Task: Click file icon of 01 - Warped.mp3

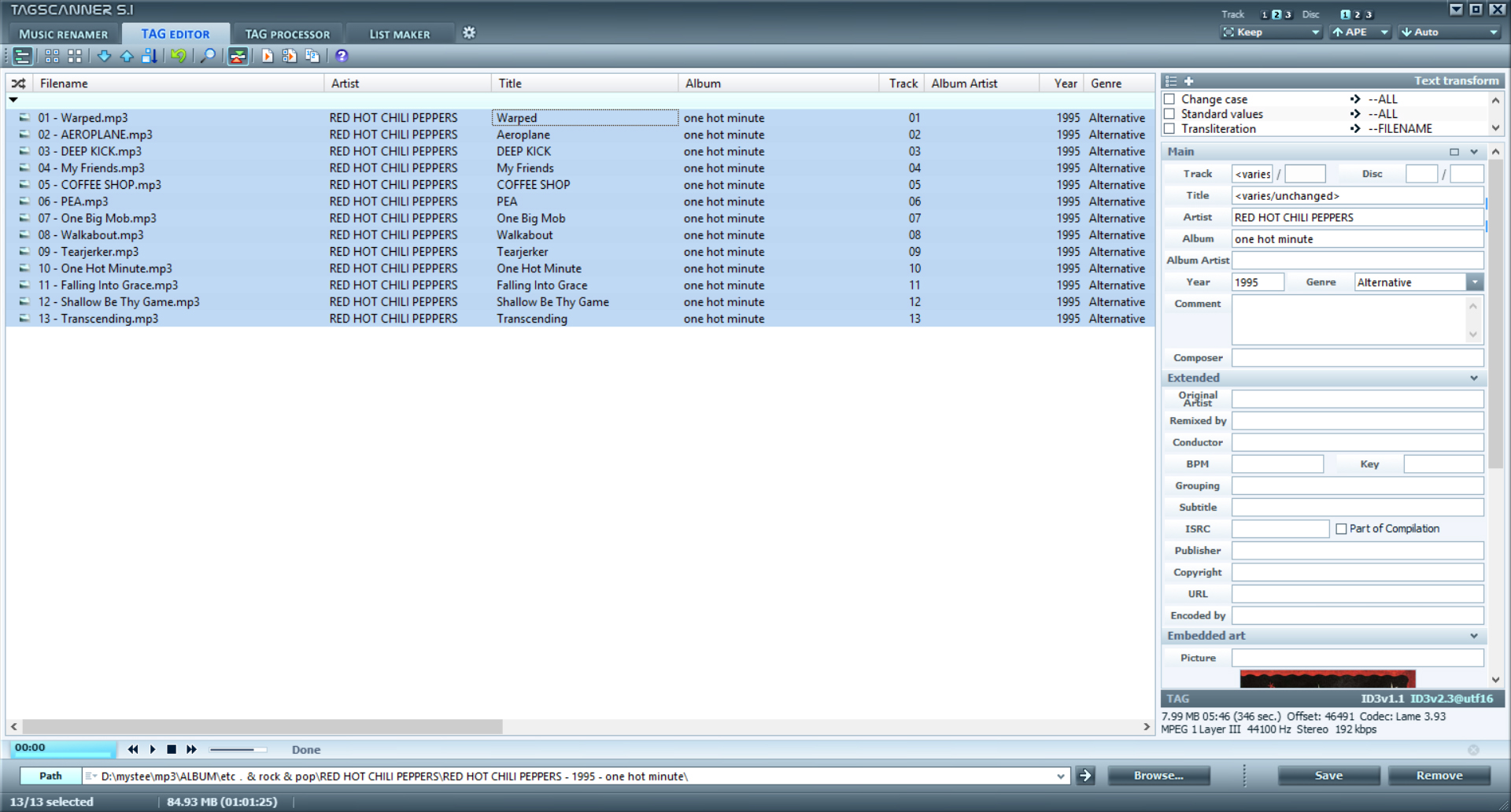Action: [x=24, y=118]
